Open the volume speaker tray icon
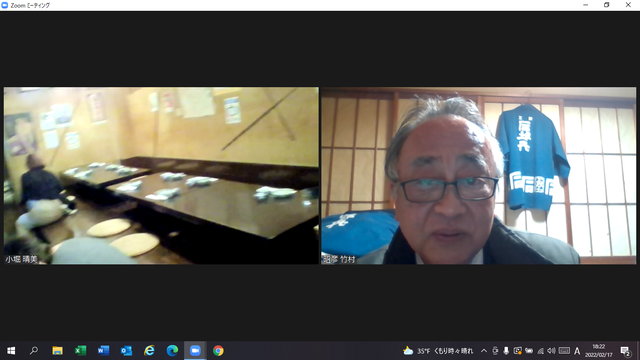 [551, 351]
